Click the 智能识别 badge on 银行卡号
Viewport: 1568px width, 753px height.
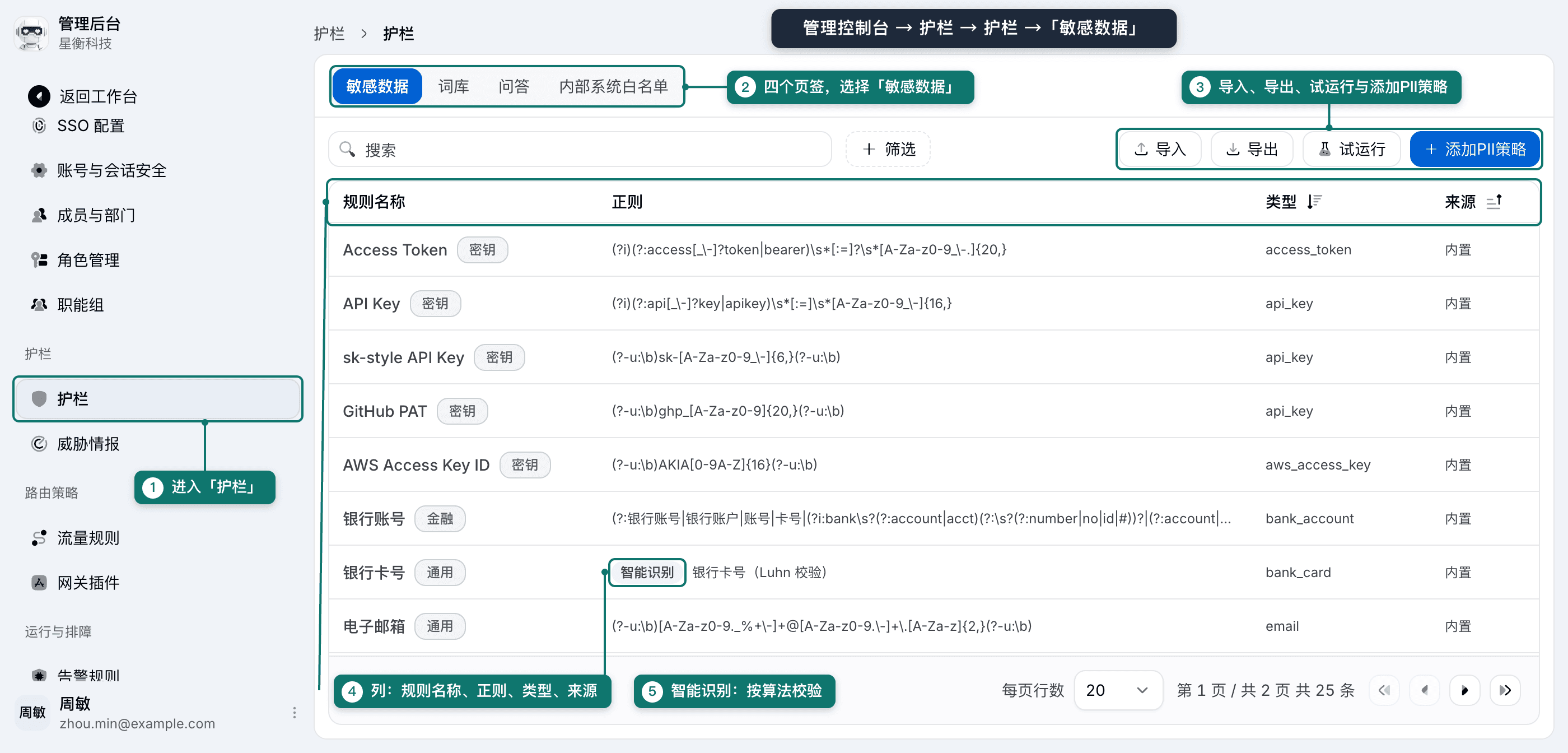[647, 573]
